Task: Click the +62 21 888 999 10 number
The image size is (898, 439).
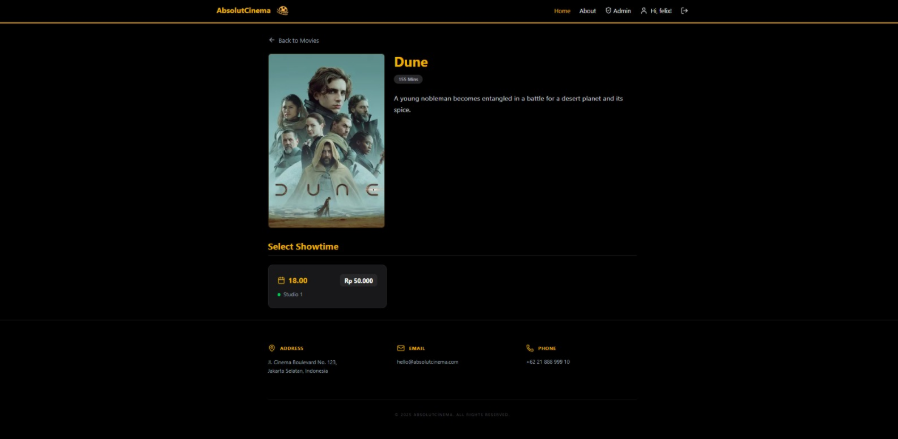Action: tap(548, 362)
